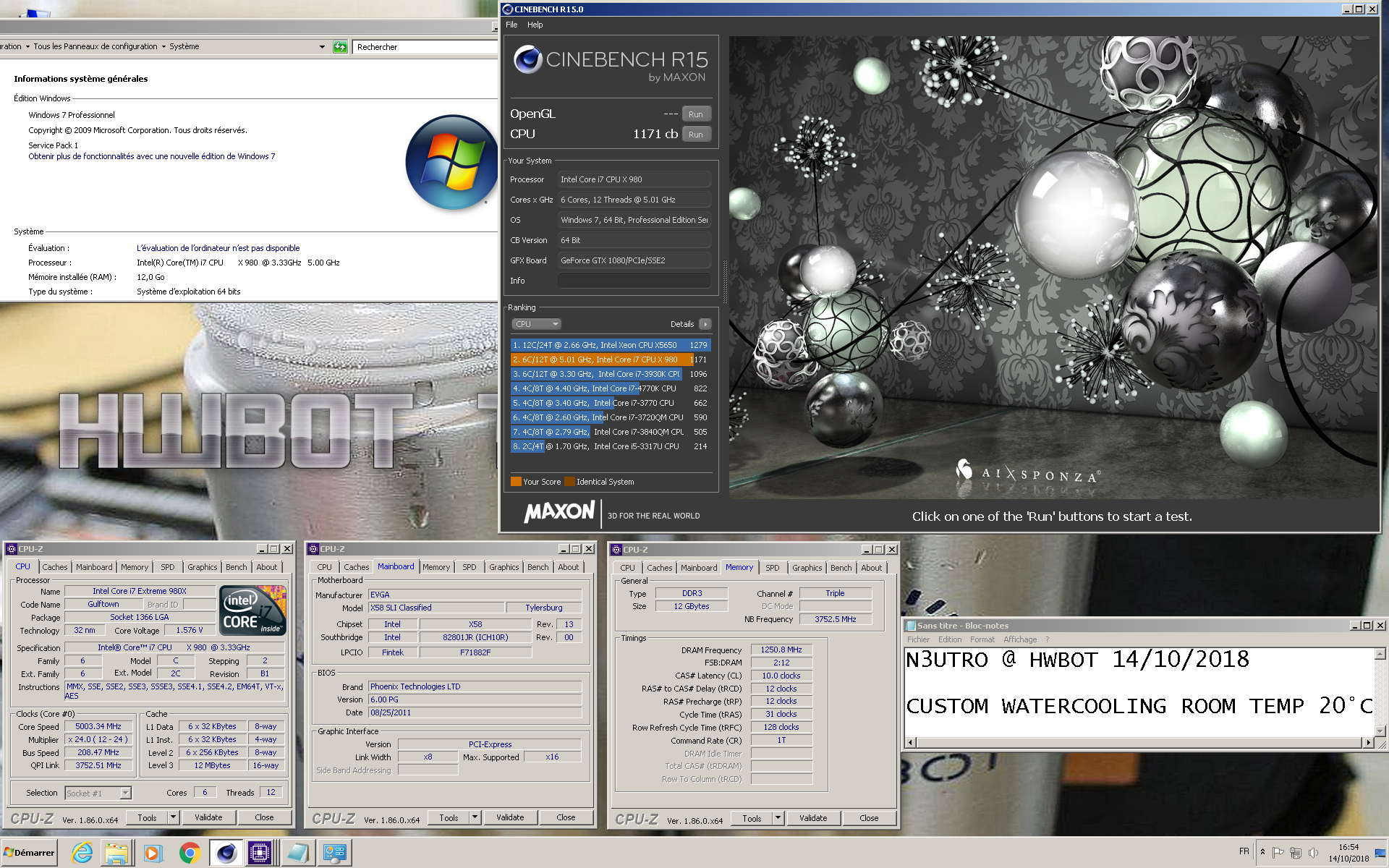Click the Notepad horizontal scroll-right arrow
The image size is (1389, 868).
click(1368, 742)
